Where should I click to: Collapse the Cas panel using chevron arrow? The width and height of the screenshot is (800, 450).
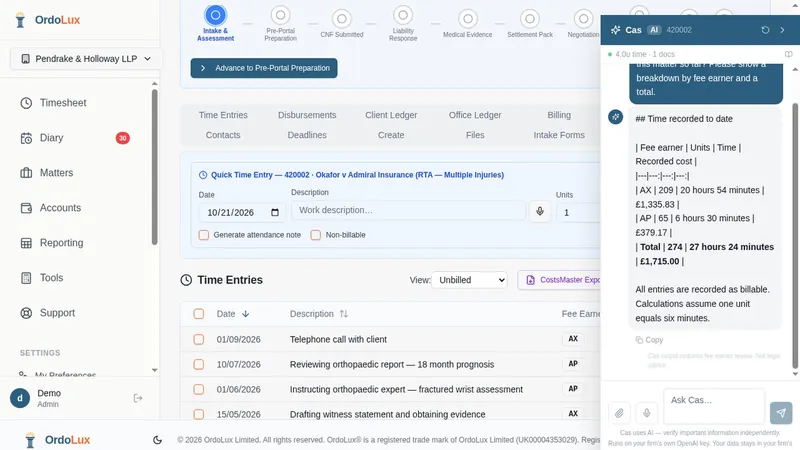tap(782, 30)
